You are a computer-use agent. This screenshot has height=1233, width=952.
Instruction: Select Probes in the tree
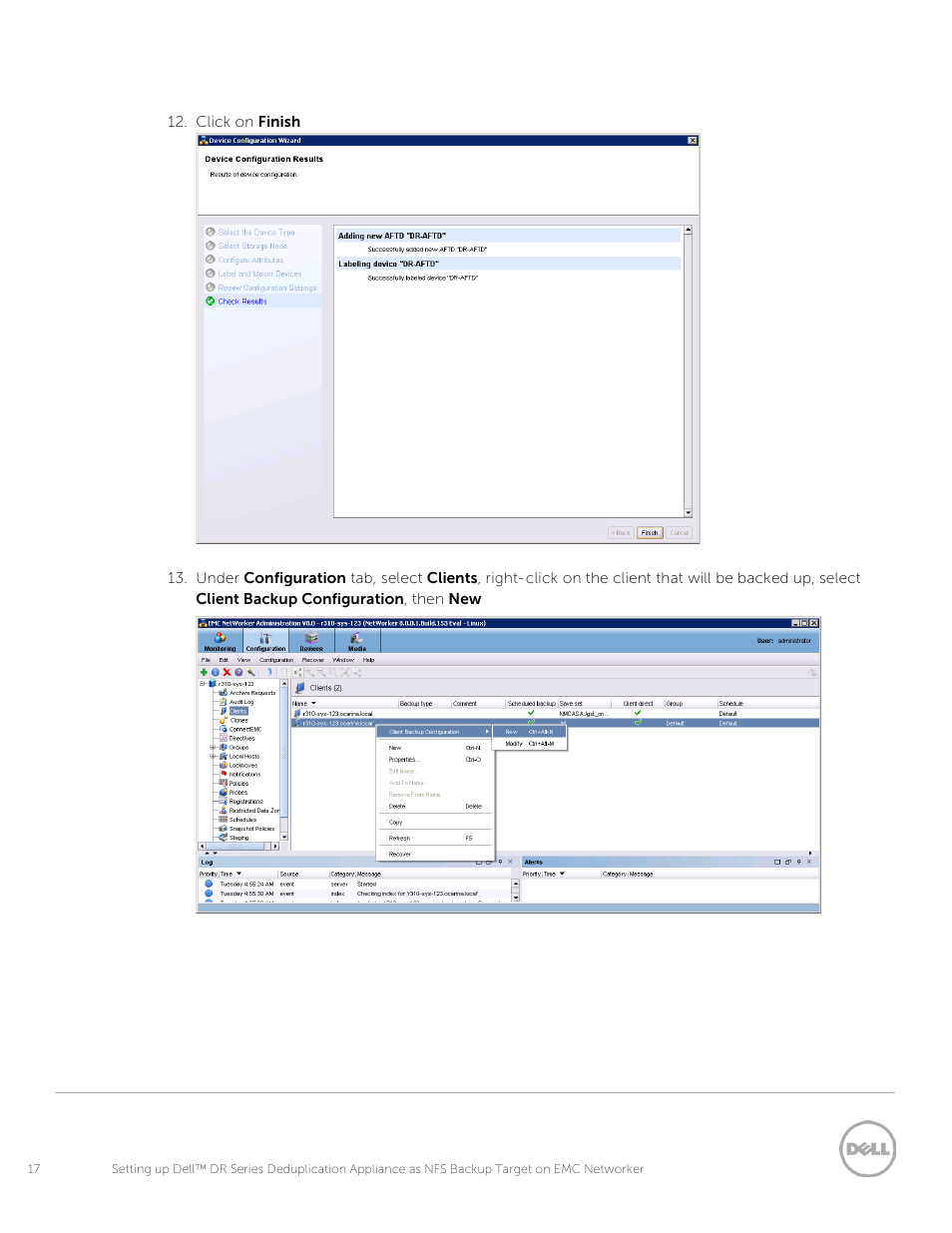click(x=238, y=793)
